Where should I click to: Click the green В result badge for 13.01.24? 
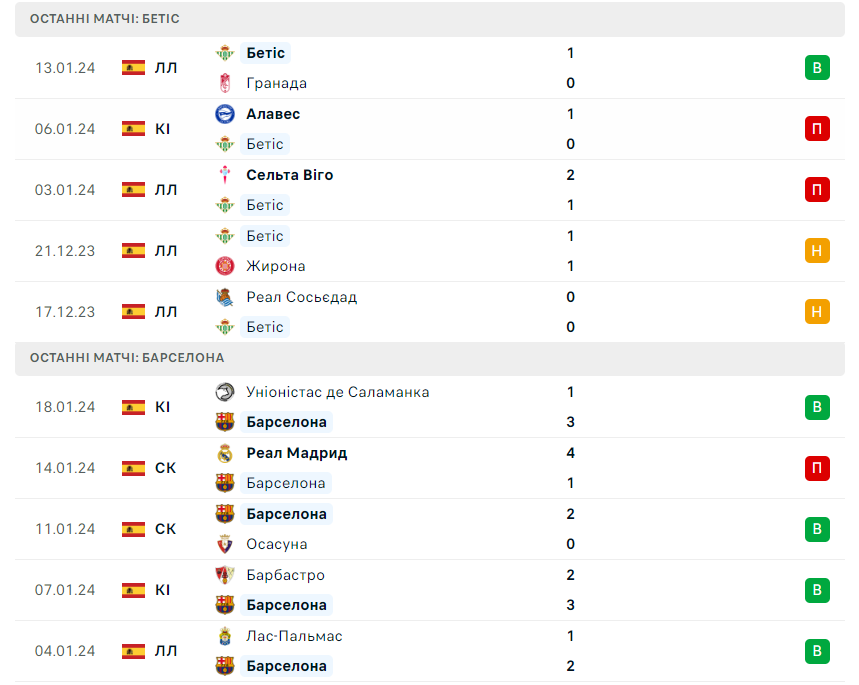(817, 68)
